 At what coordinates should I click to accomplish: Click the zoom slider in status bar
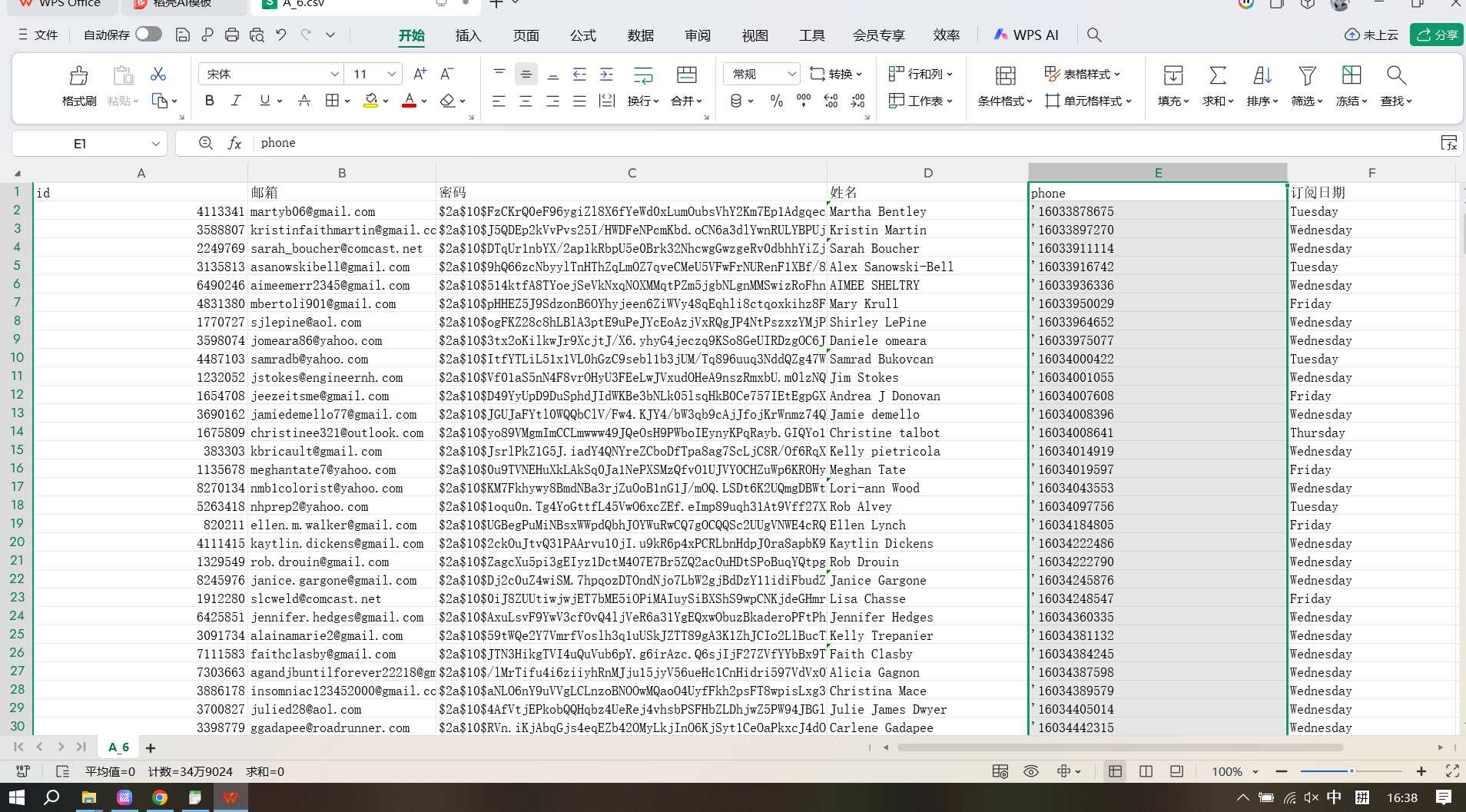[x=1352, y=771]
